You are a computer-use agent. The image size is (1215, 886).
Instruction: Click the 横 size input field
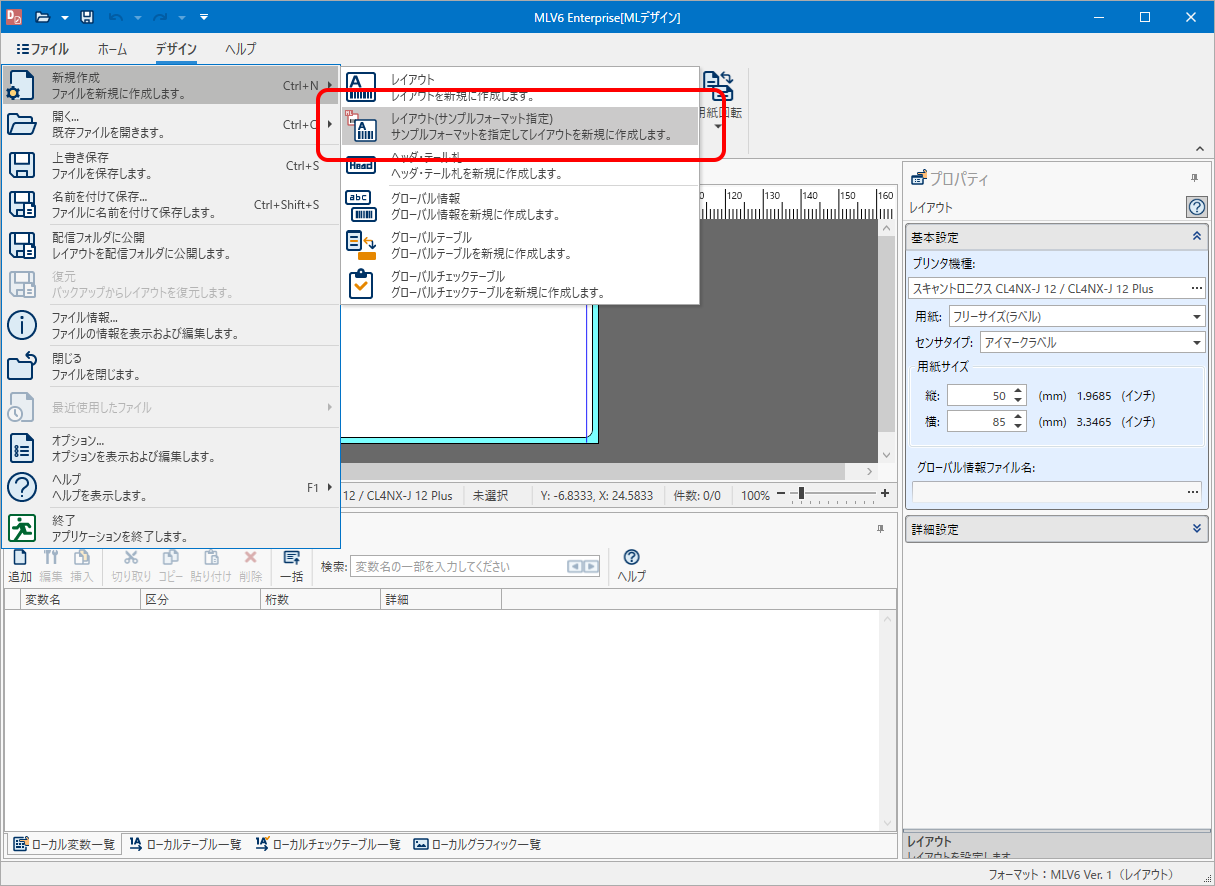tap(978, 421)
